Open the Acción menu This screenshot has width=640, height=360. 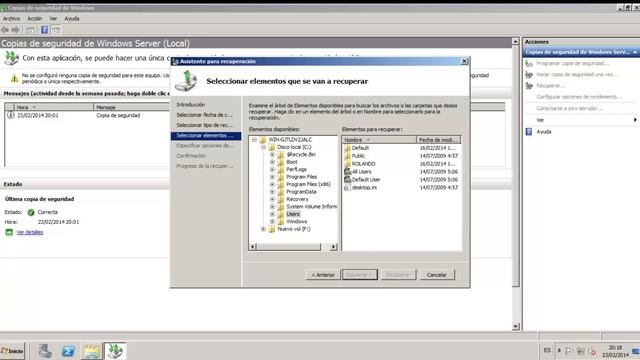[35, 19]
